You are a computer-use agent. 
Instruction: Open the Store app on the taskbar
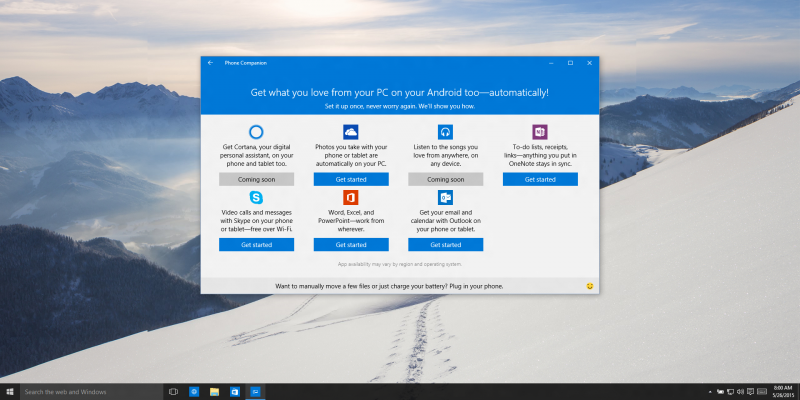(x=235, y=392)
